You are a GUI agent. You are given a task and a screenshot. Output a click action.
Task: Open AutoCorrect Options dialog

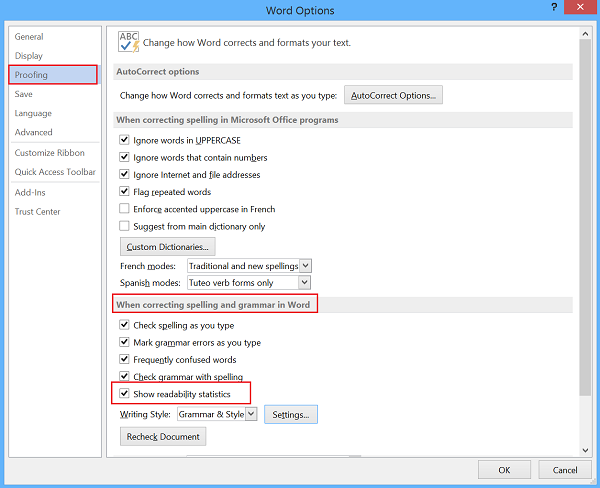393,95
